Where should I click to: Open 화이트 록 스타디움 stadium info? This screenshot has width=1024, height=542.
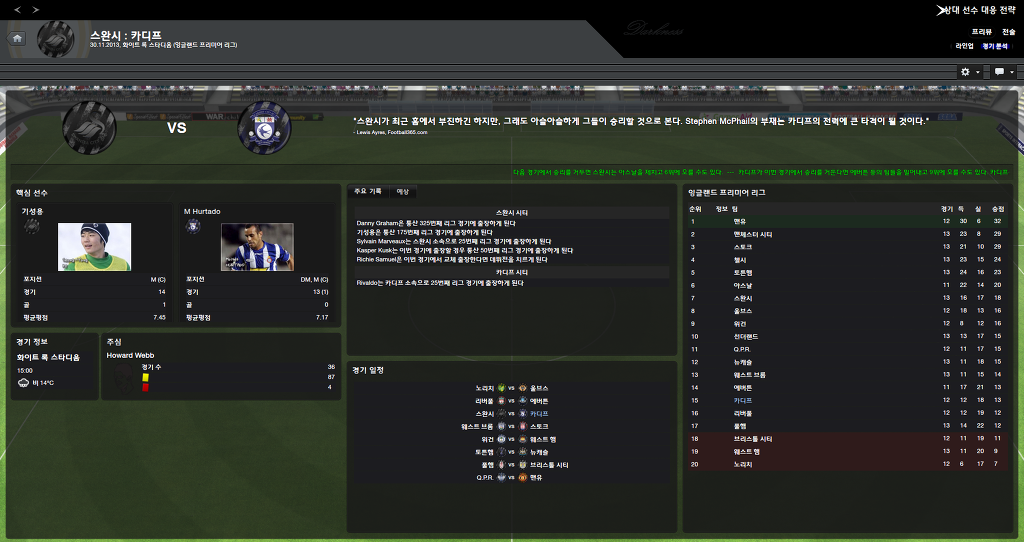48,357
